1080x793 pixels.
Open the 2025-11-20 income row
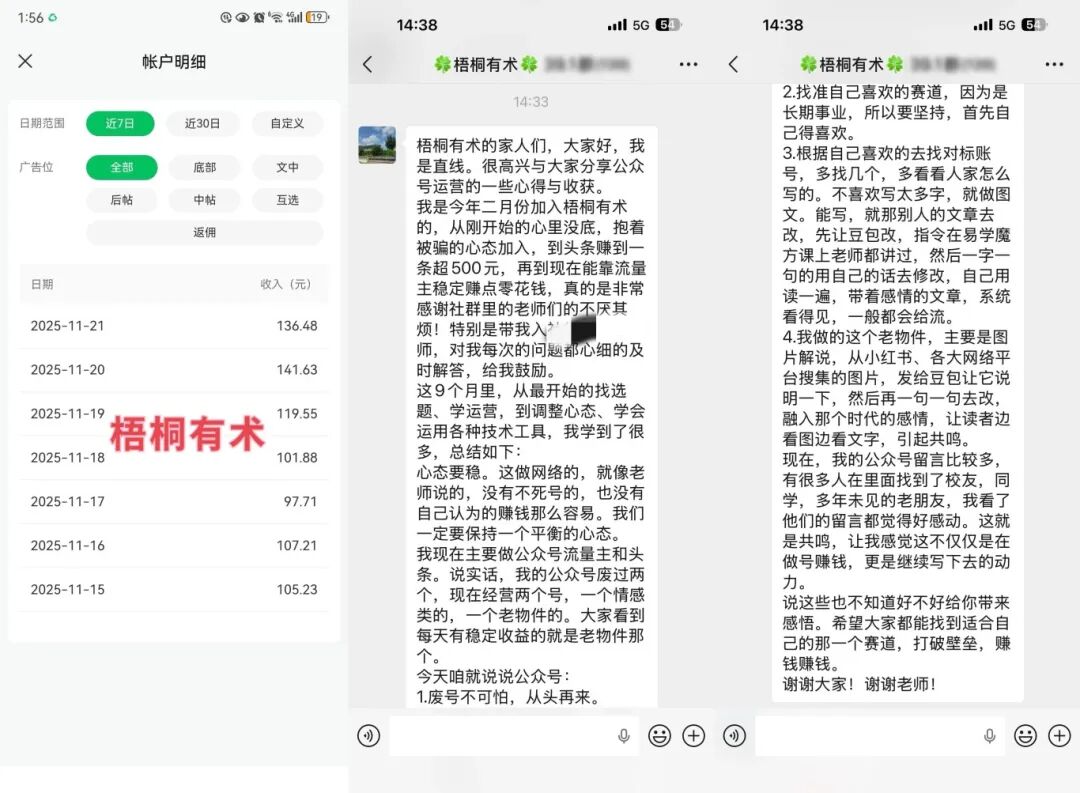[x=173, y=370]
